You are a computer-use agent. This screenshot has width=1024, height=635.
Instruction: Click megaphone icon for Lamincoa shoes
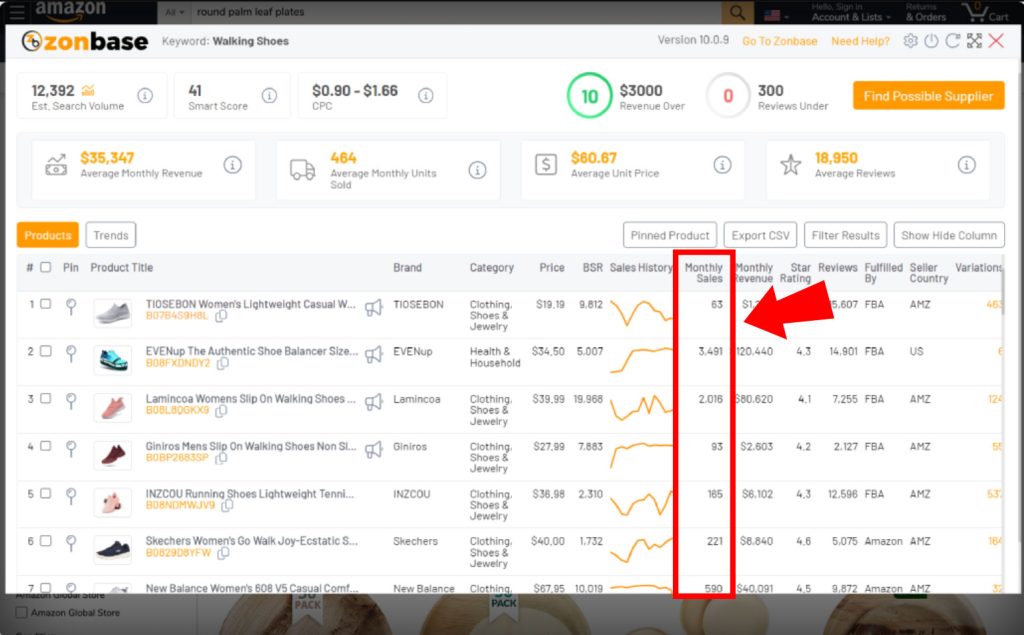point(373,401)
